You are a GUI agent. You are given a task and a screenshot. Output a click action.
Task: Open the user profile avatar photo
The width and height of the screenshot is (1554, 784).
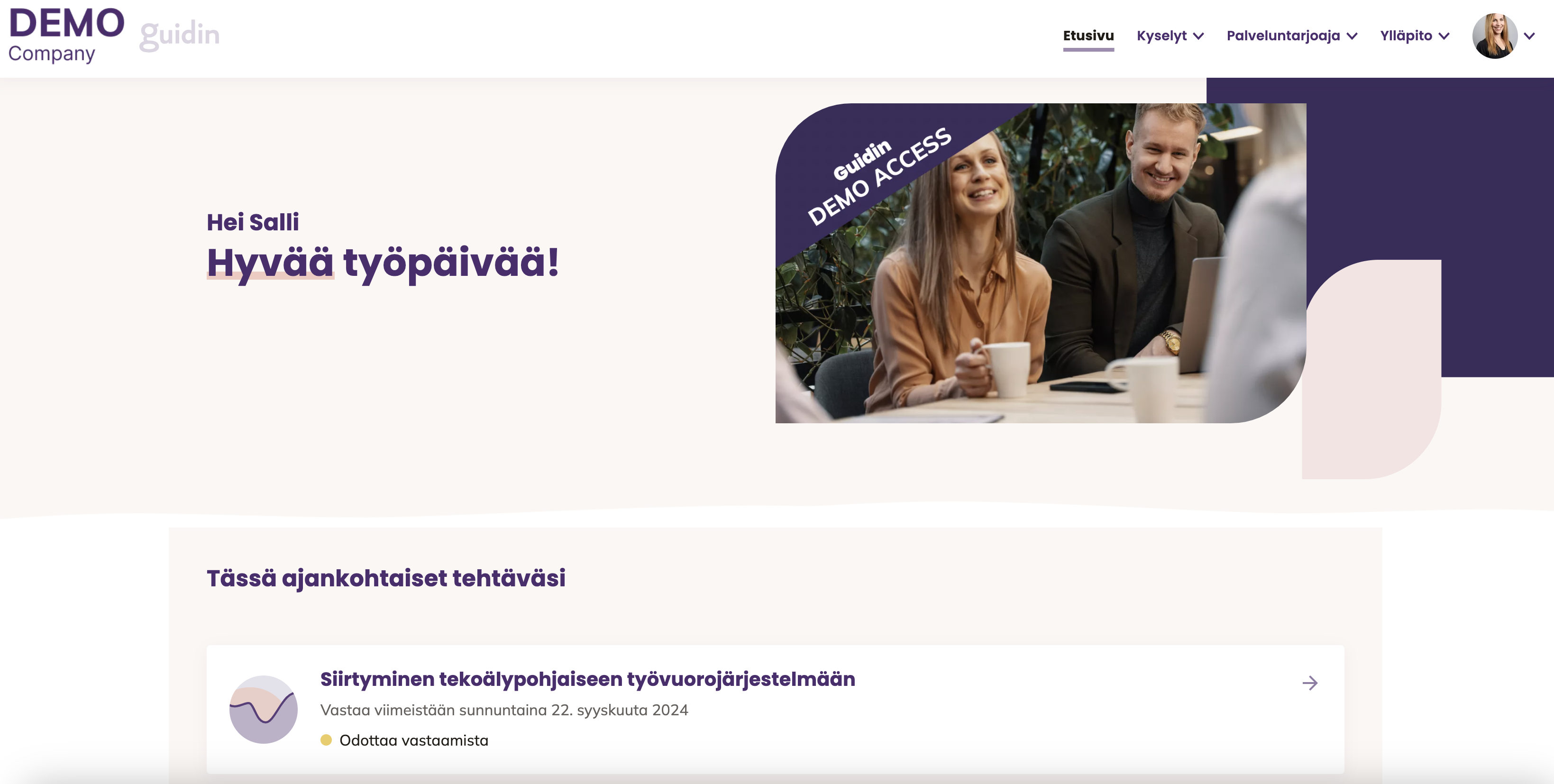click(x=1494, y=36)
